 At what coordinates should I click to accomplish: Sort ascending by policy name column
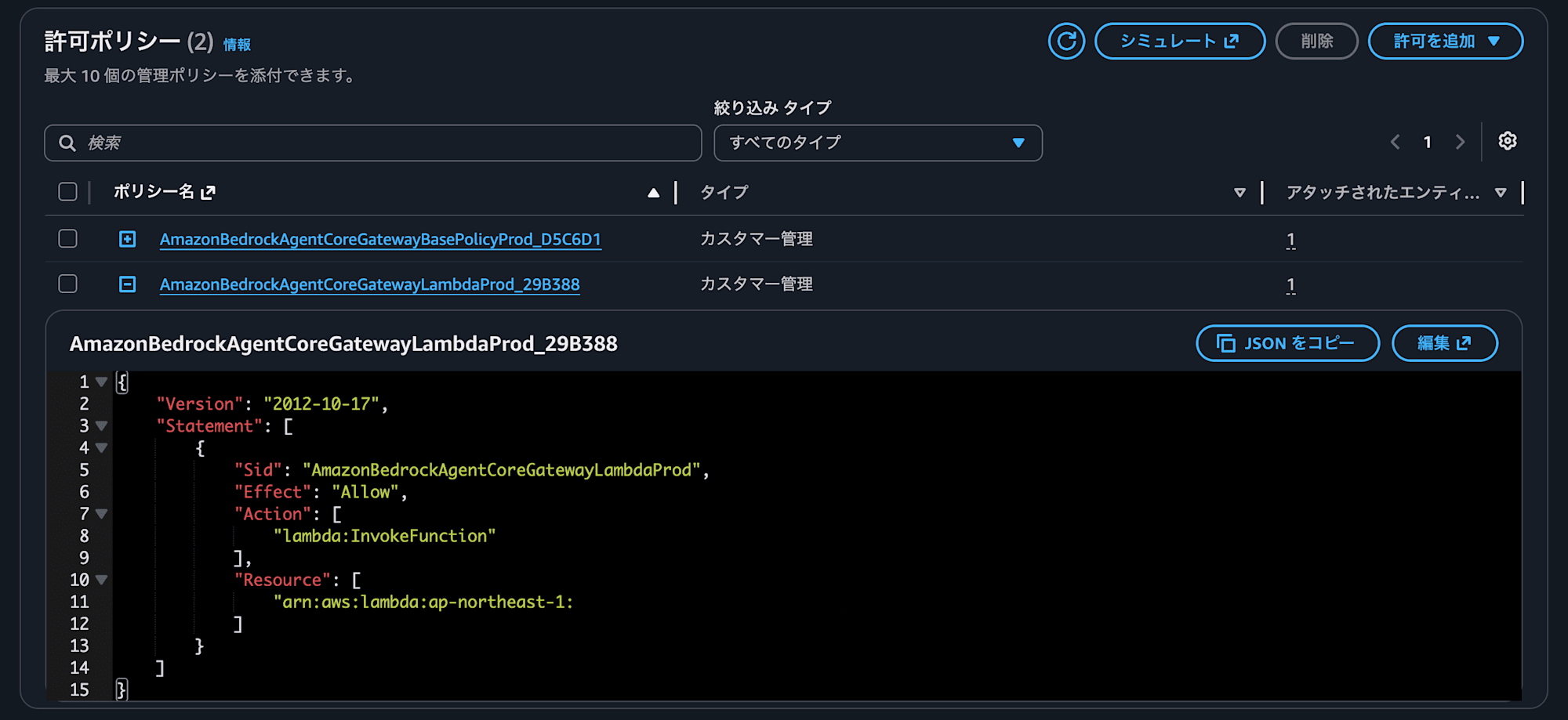pos(653,193)
